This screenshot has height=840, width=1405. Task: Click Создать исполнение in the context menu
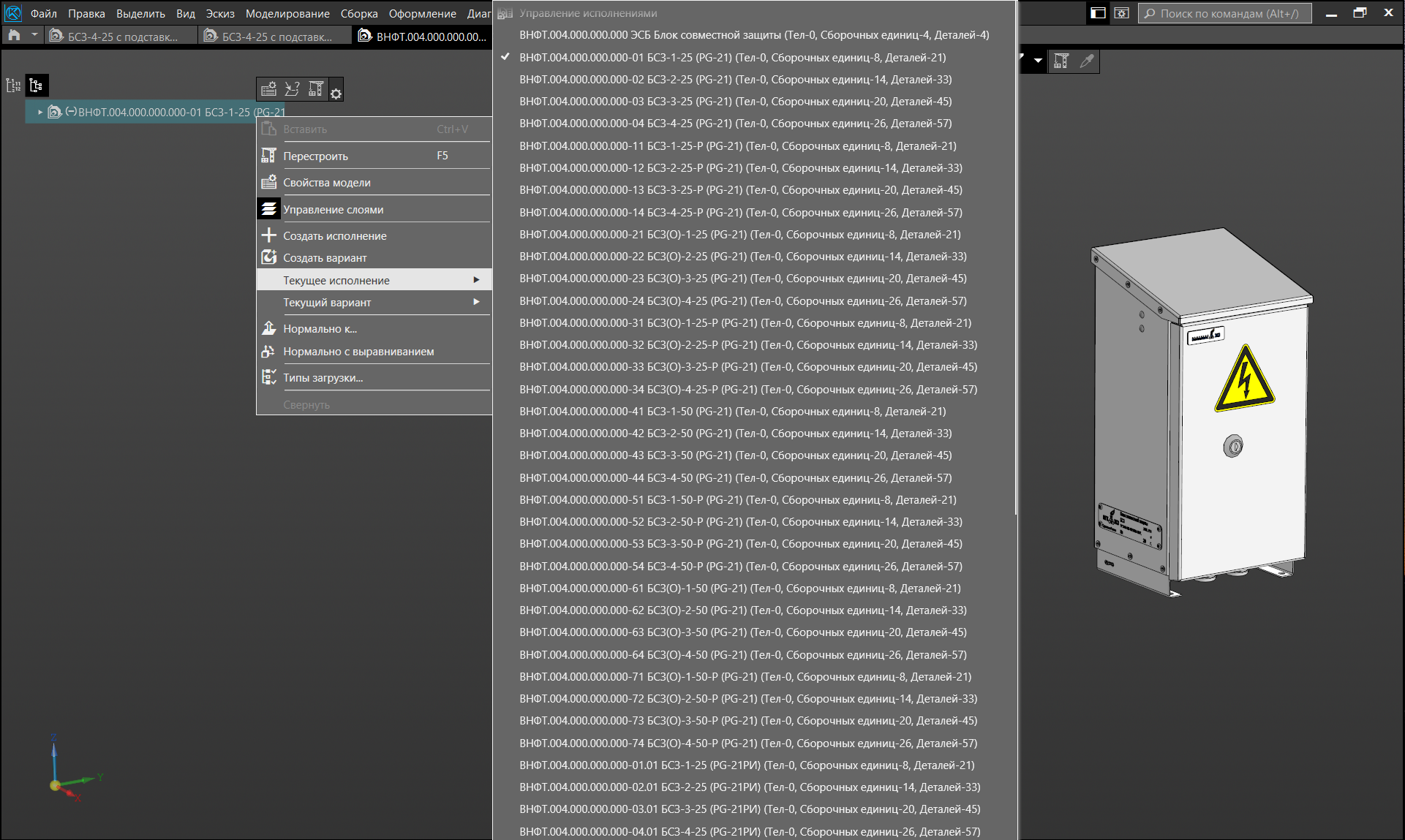pos(334,236)
